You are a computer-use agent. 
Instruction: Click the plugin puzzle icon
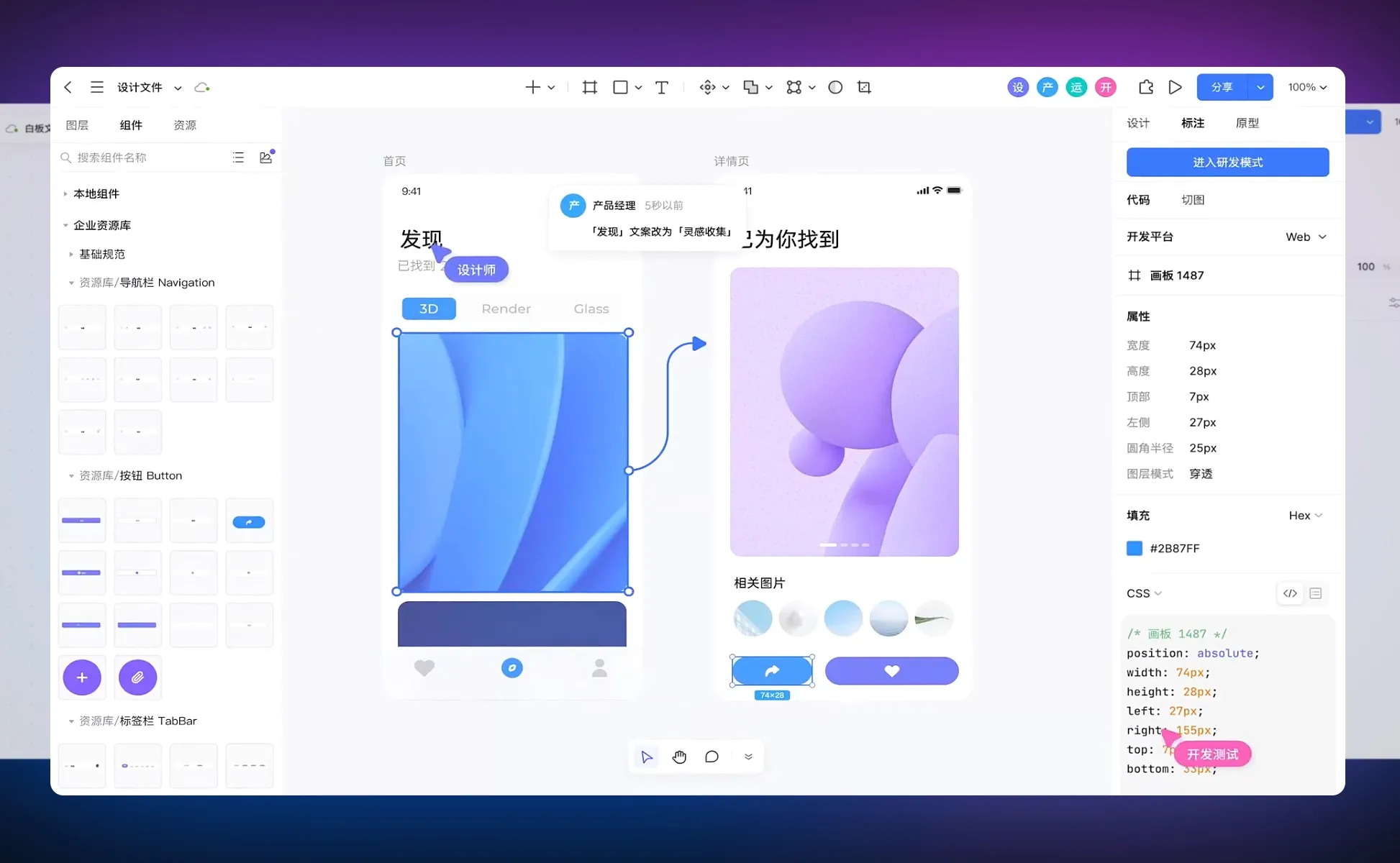tap(1145, 87)
